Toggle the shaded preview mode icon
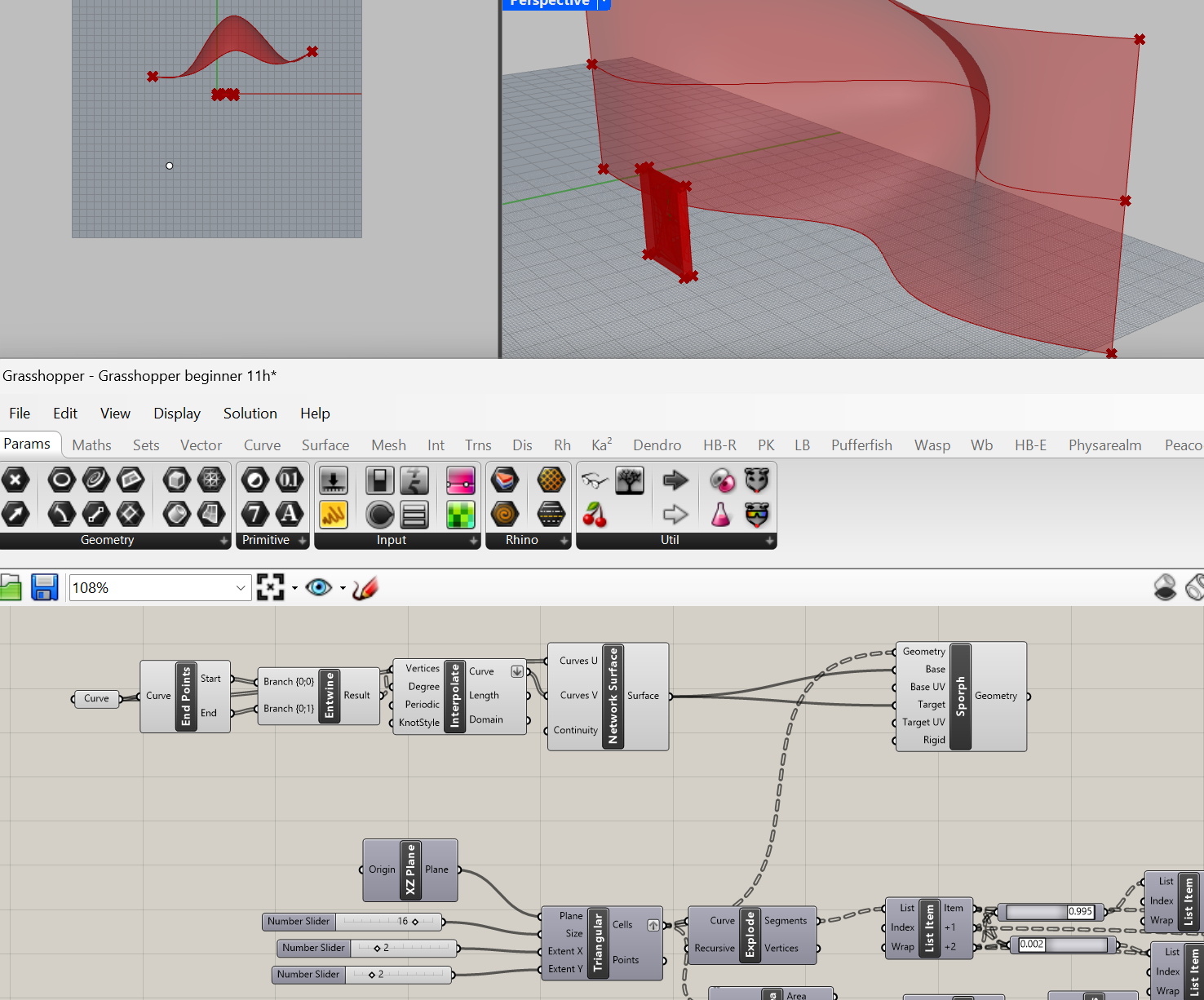This screenshot has height=1000, width=1204. tap(1165, 587)
